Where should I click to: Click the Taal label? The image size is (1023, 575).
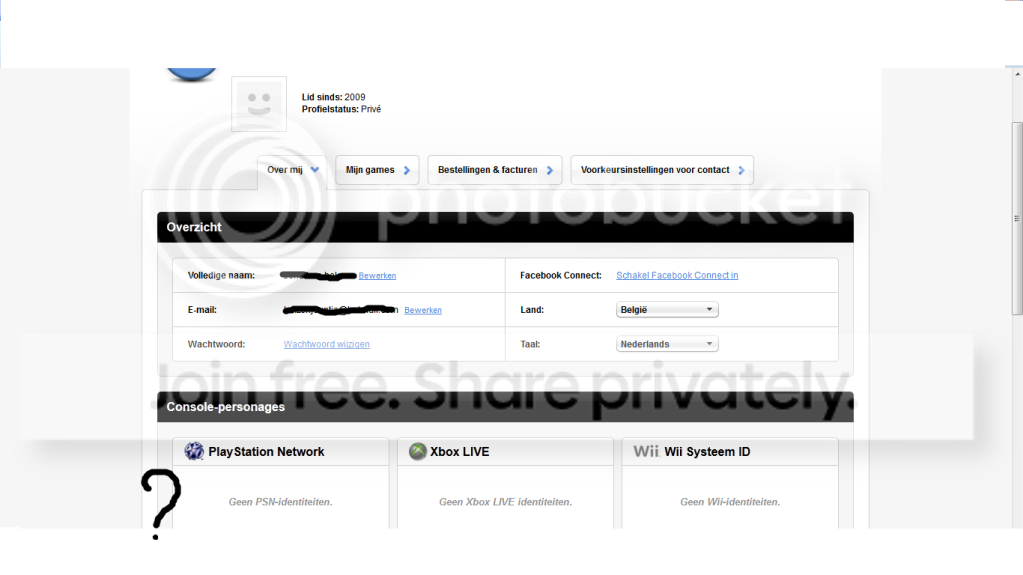pos(530,344)
